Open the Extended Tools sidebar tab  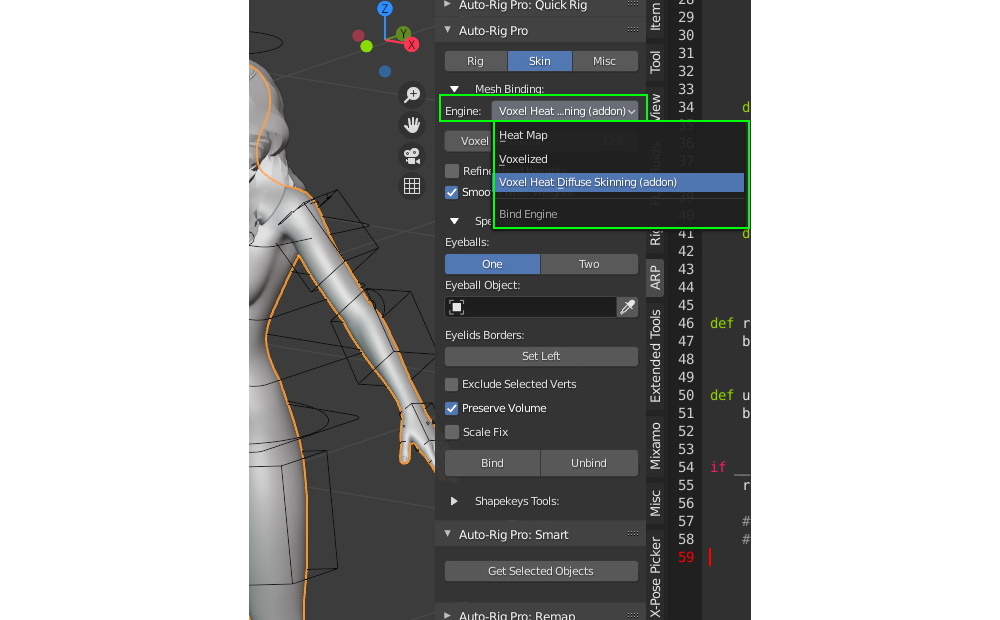click(655, 356)
